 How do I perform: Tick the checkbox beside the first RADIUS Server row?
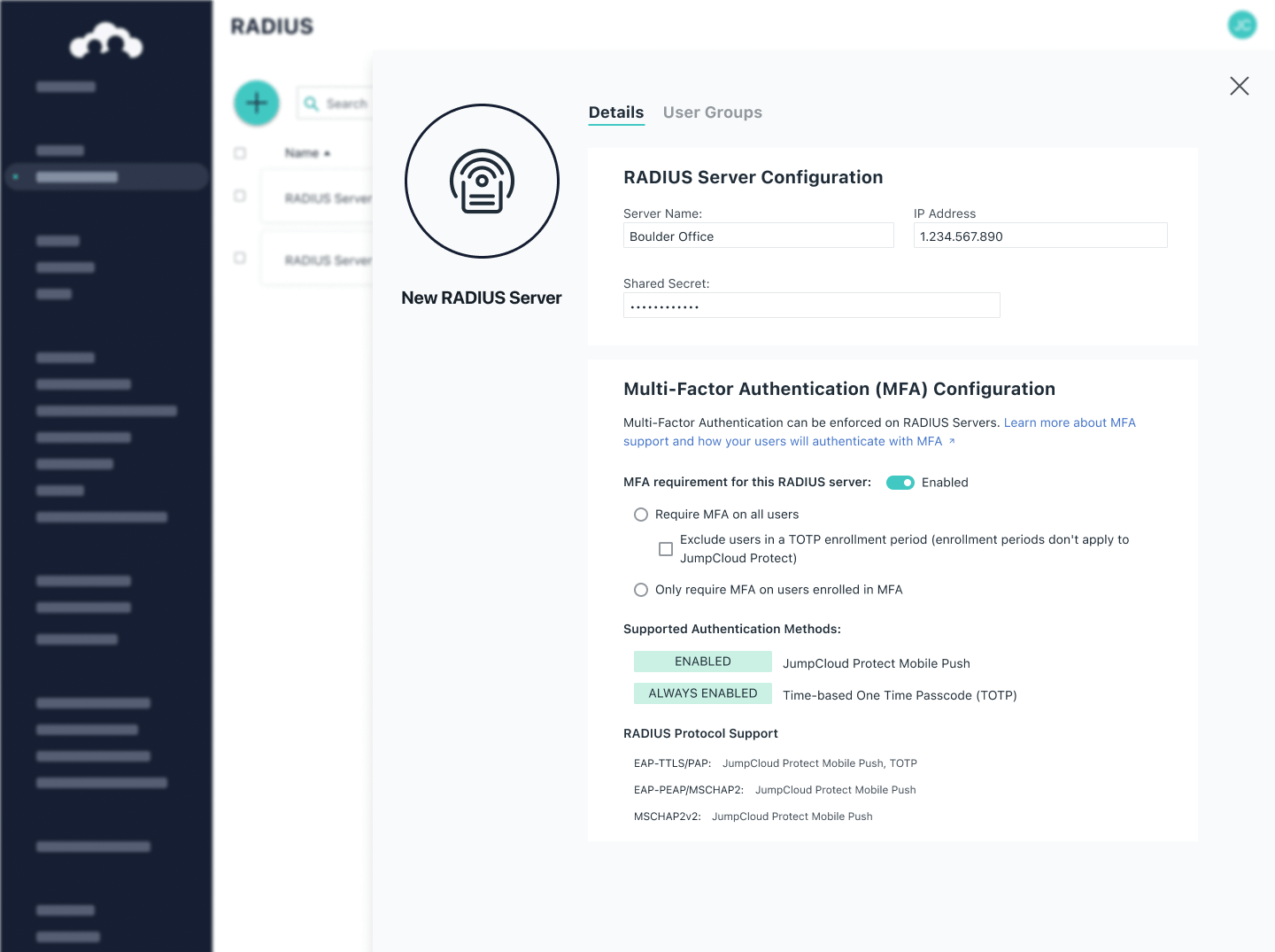239,196
